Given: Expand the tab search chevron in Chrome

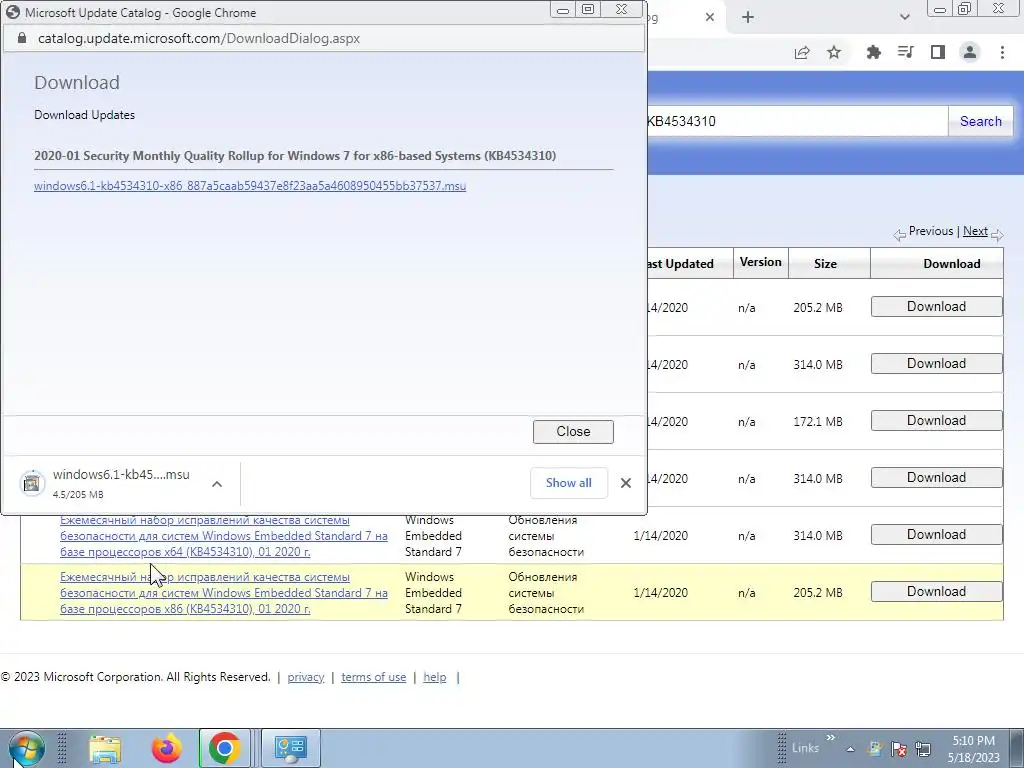Looking at the screenshot, I should pos(904,18).
